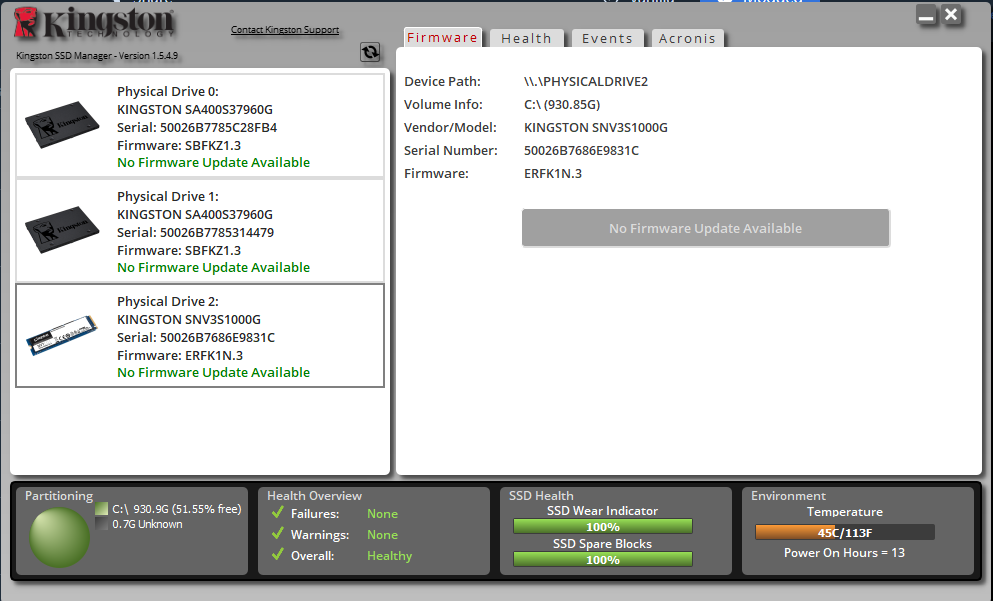Click the 'SSD Wear Indicator' label

[602, 510]
